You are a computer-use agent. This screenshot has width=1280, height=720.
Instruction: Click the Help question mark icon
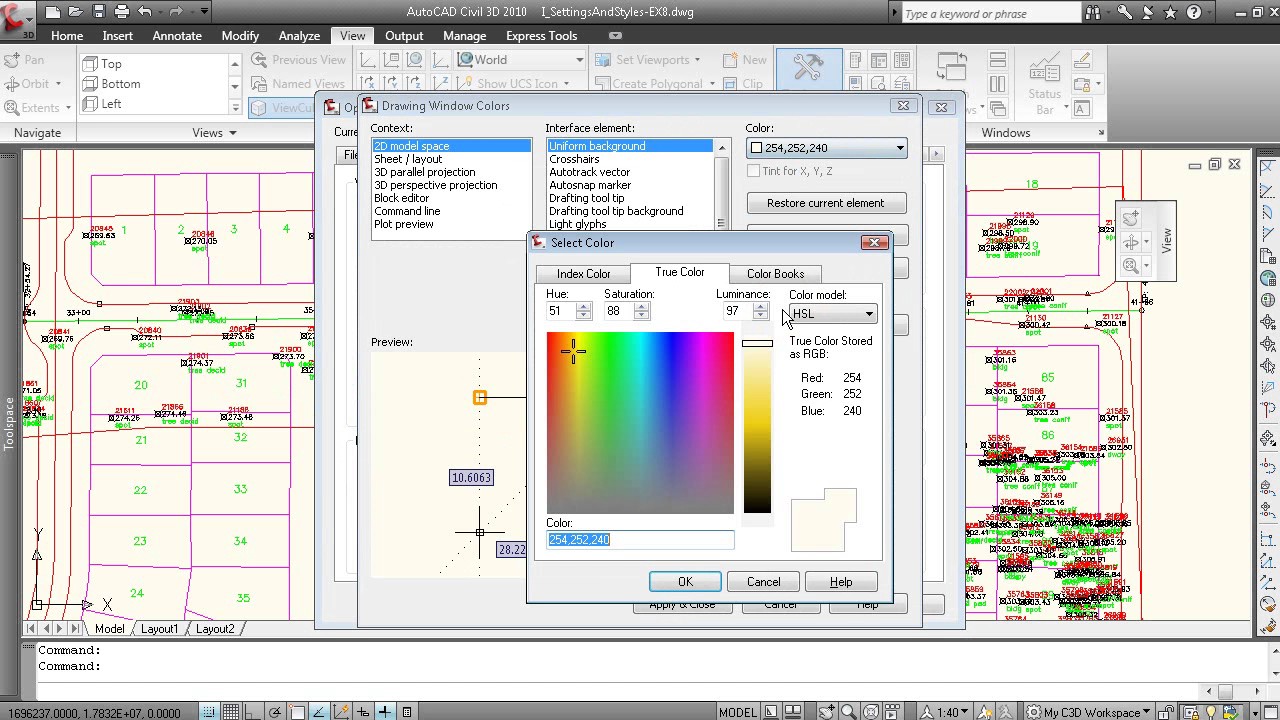pos(1195,13)
